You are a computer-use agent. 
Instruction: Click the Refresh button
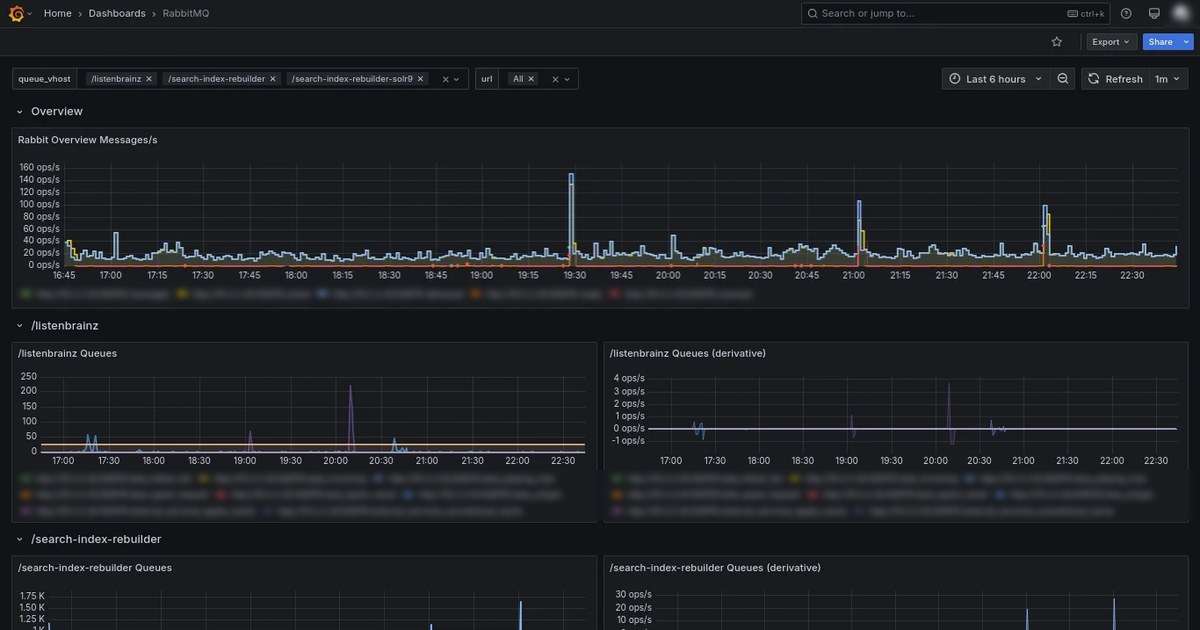click(x=1115, y=79)
